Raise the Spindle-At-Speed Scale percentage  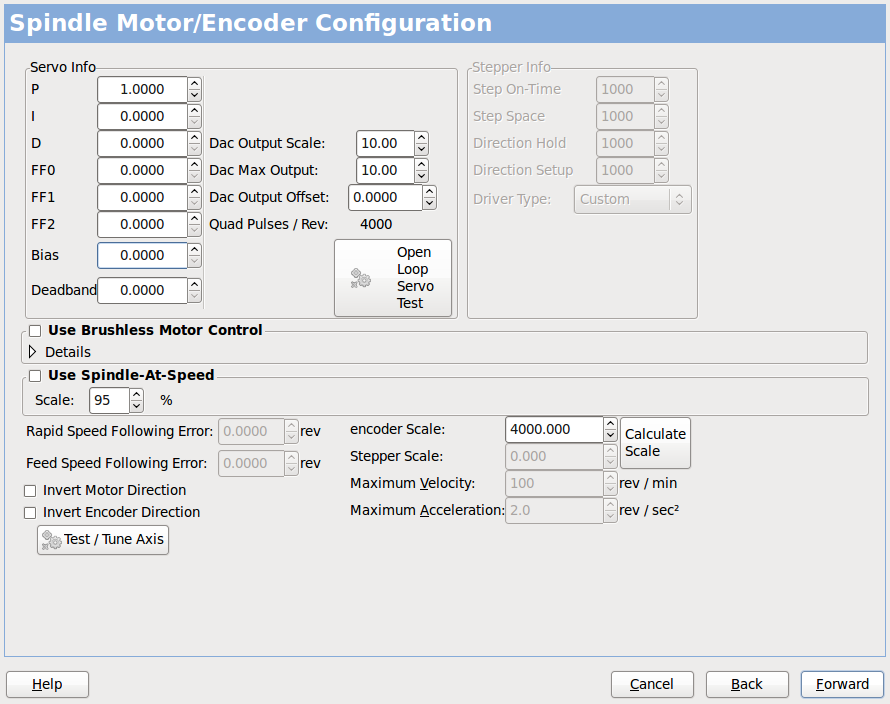point(135,393)
